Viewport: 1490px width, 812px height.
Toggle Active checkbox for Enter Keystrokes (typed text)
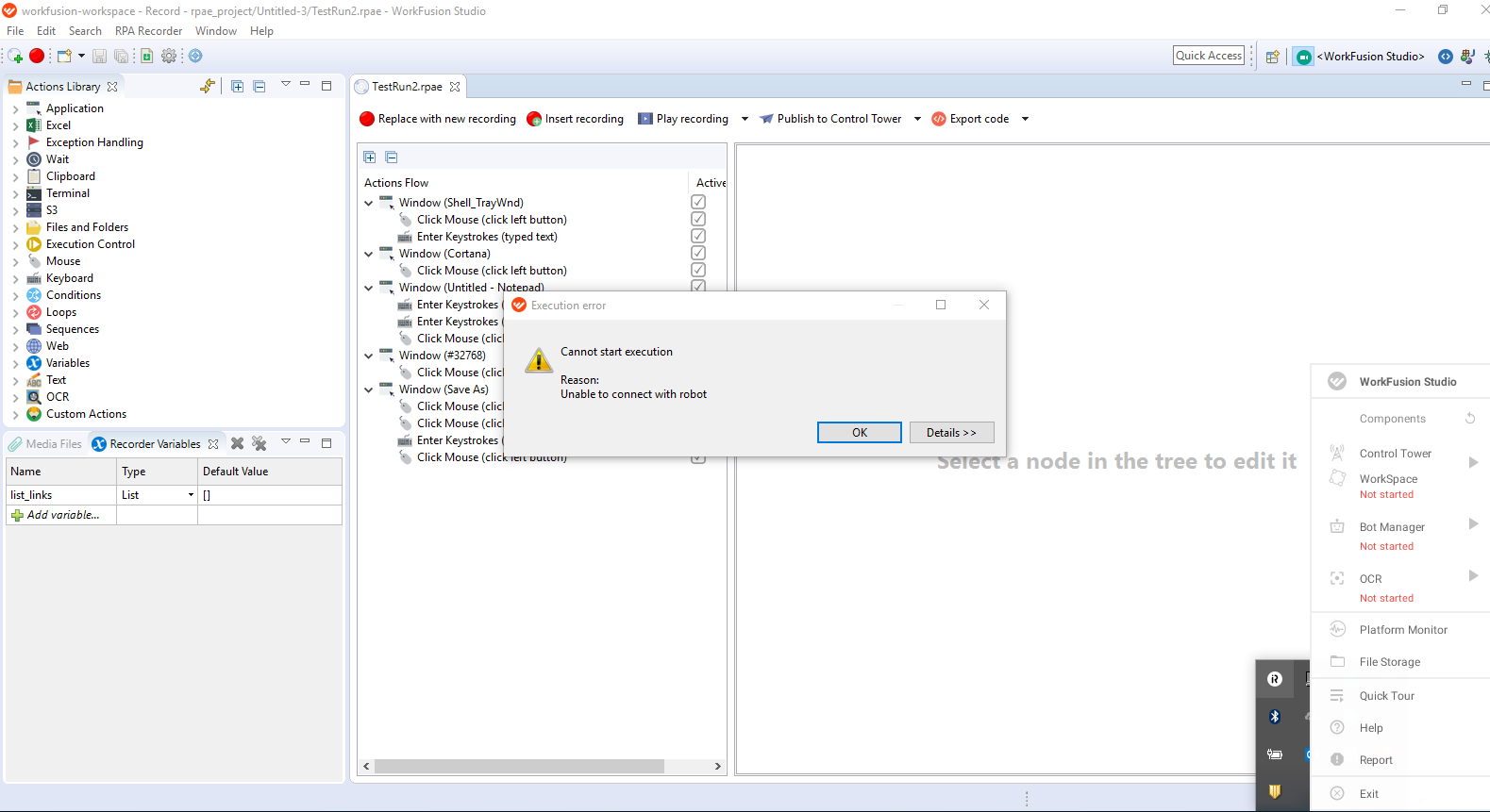click(698, 236)
